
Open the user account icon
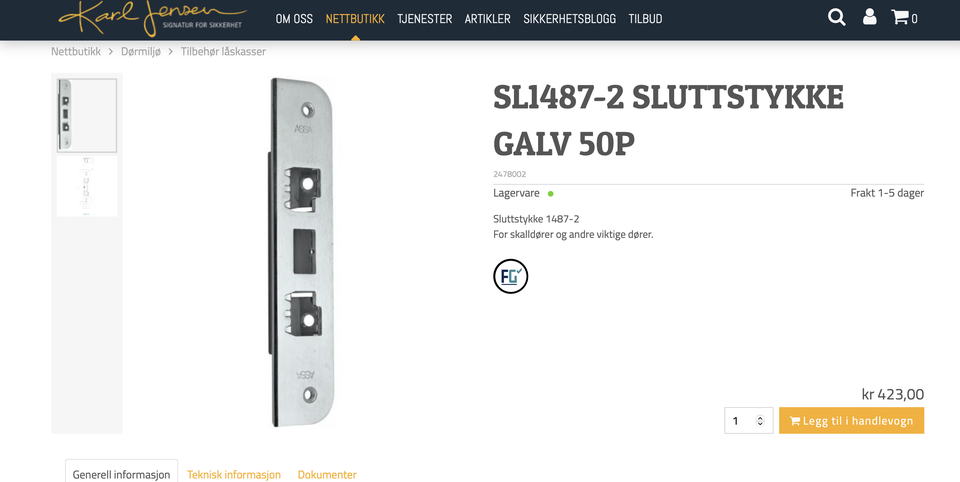[x=869, y=17]
